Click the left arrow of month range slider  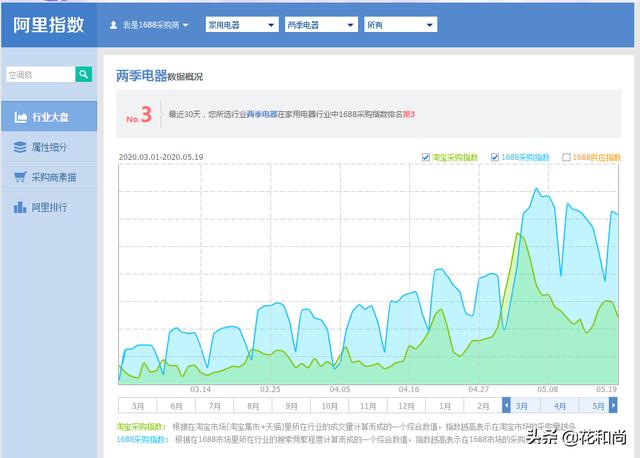pyautogui.click(x=506, y=405)
